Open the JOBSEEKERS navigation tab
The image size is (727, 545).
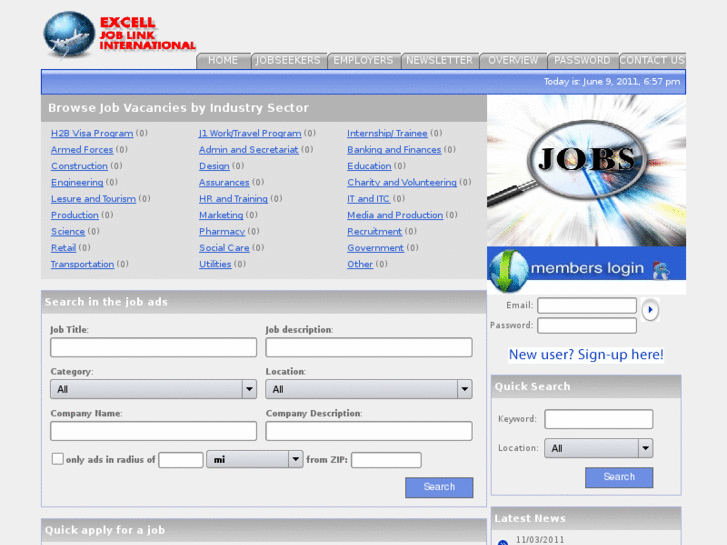tap(288, 60)
